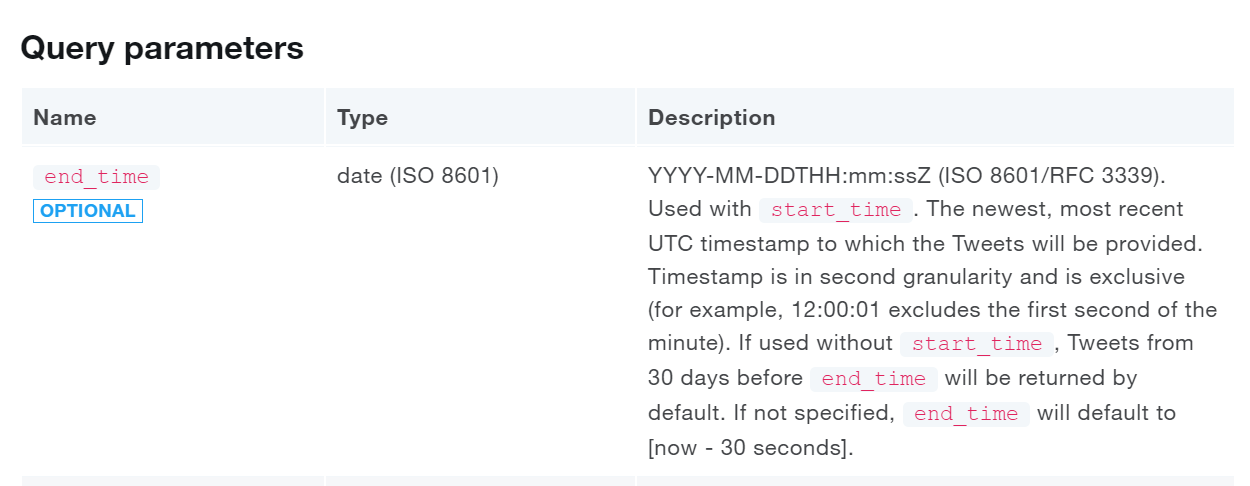The image size is (1250, 486).
Task: Click "will default to" in the description
Action: click(x=1106, y=413)
